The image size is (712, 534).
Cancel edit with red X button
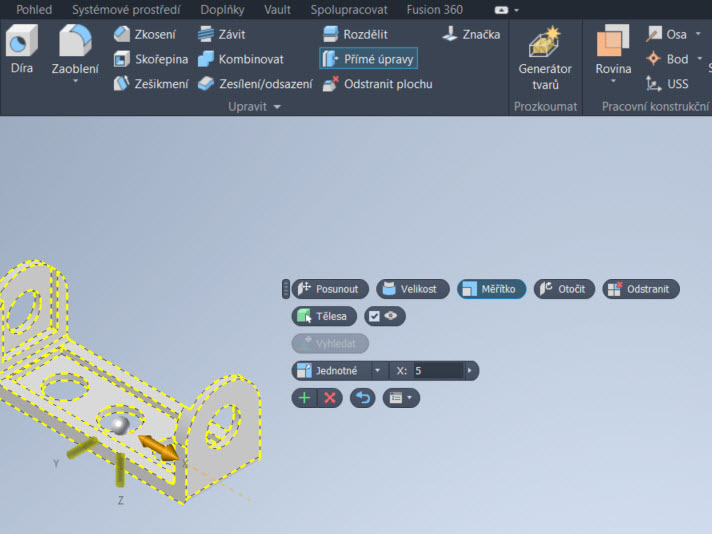330,398
